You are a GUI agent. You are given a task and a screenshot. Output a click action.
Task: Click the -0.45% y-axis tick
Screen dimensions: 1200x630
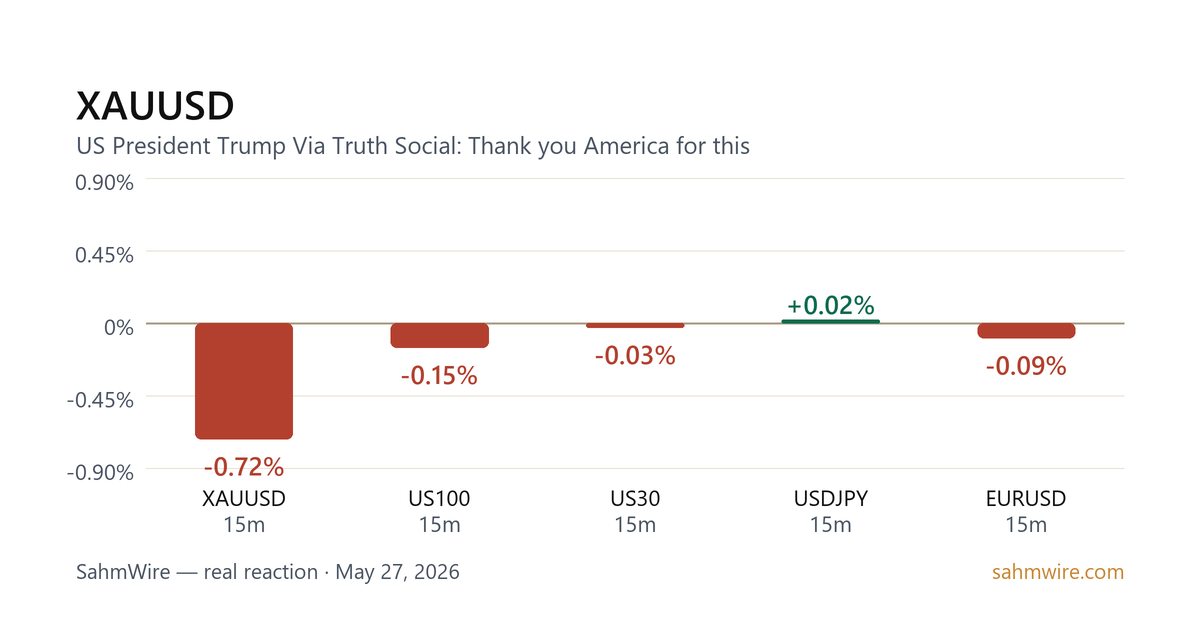[101, 399]
